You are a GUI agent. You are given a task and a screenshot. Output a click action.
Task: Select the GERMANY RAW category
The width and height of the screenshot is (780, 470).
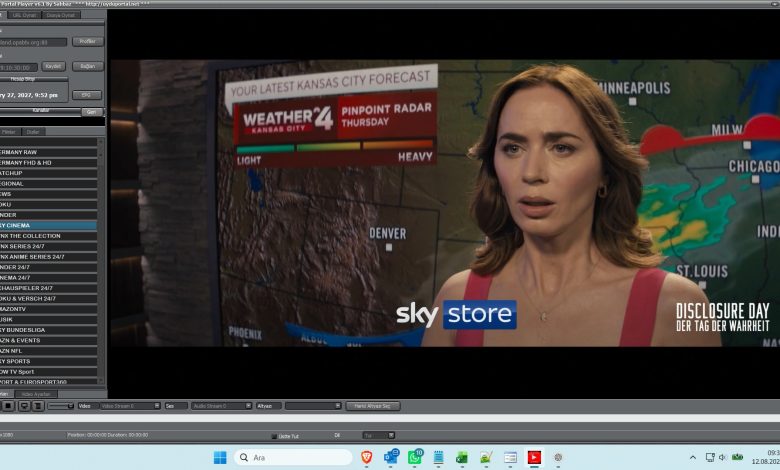click(48, 152)
